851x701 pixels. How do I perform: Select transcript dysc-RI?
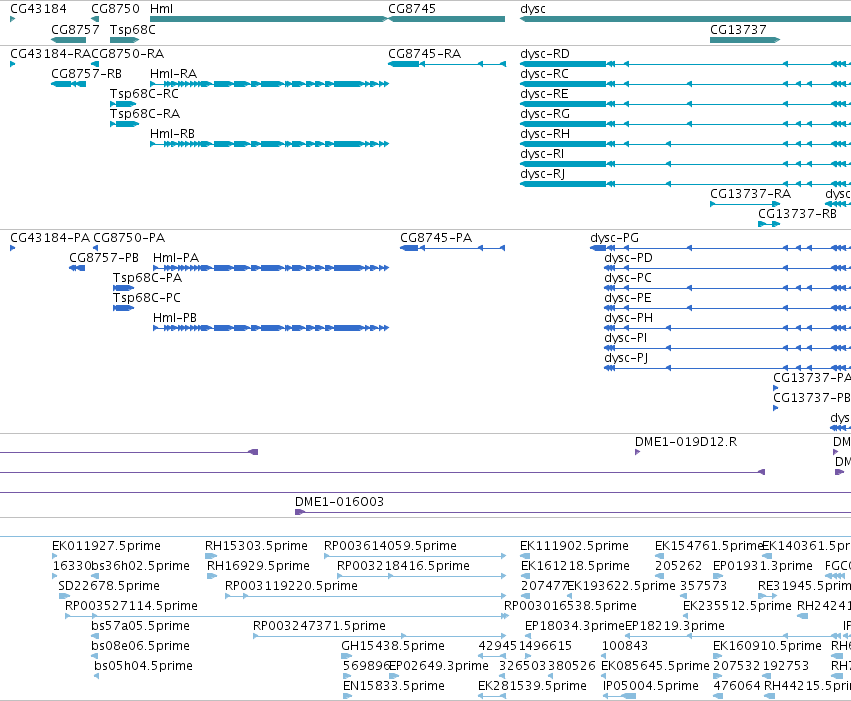coord(685,164)
